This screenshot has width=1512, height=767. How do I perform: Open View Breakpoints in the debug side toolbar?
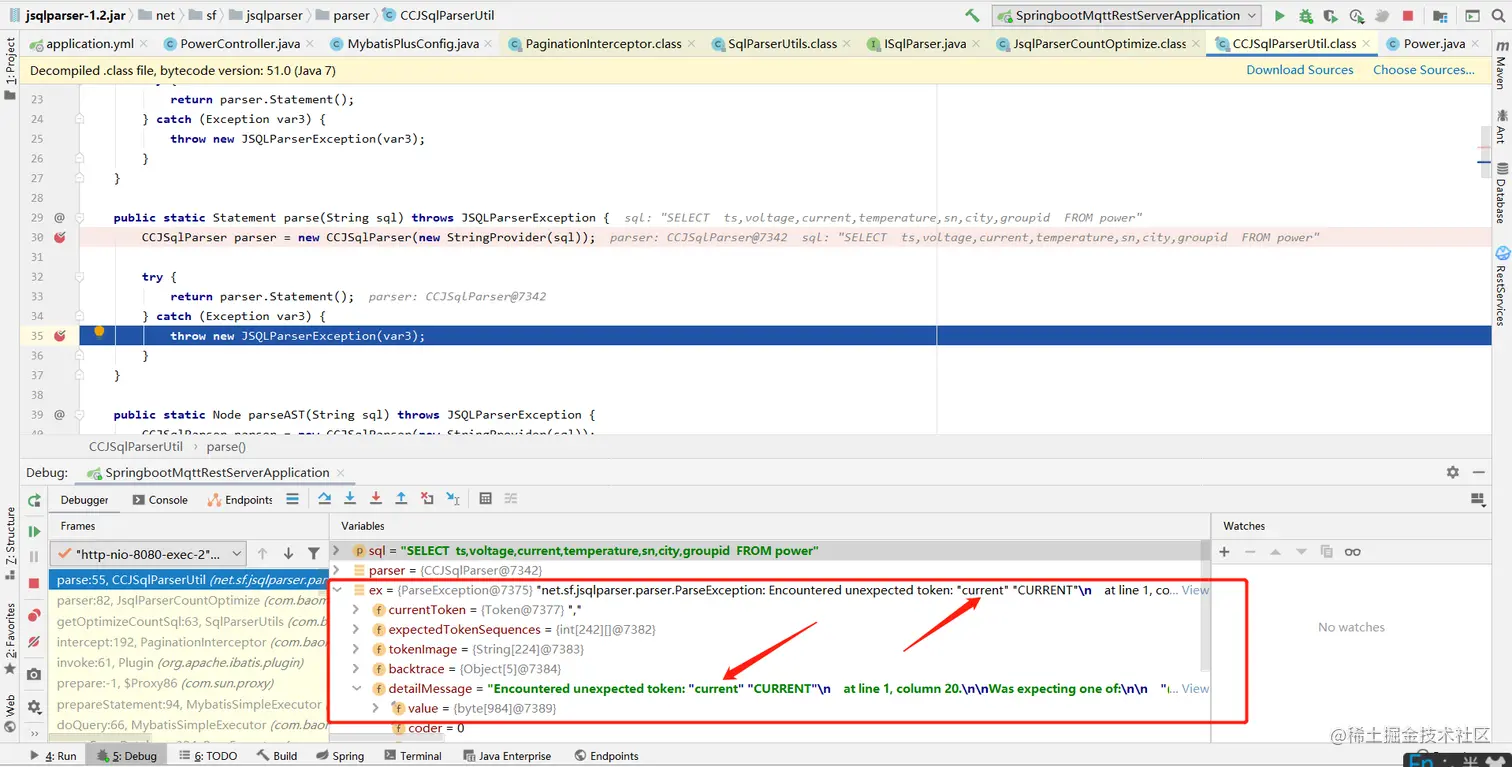(34, 615)
